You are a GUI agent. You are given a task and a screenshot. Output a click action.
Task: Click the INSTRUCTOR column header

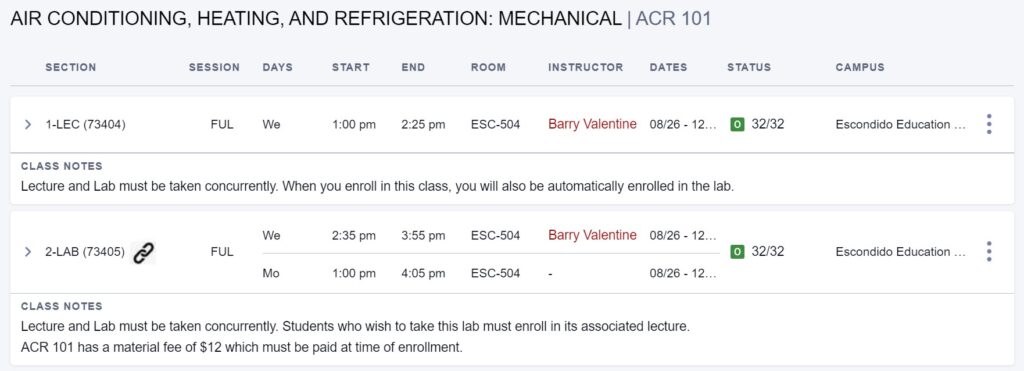(x=586, y=67)
